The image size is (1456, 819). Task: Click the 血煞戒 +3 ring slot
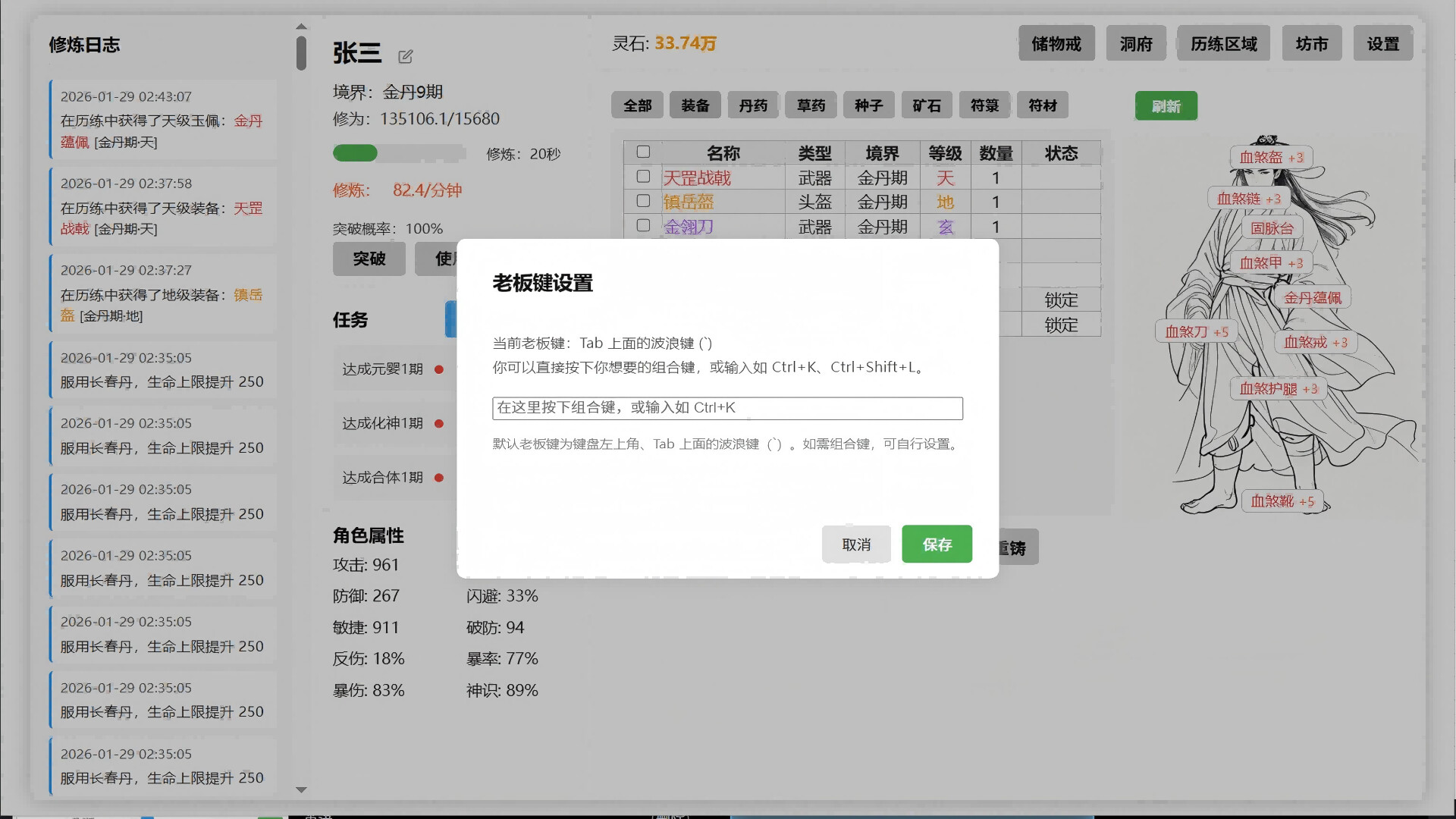click(1316, 342)
